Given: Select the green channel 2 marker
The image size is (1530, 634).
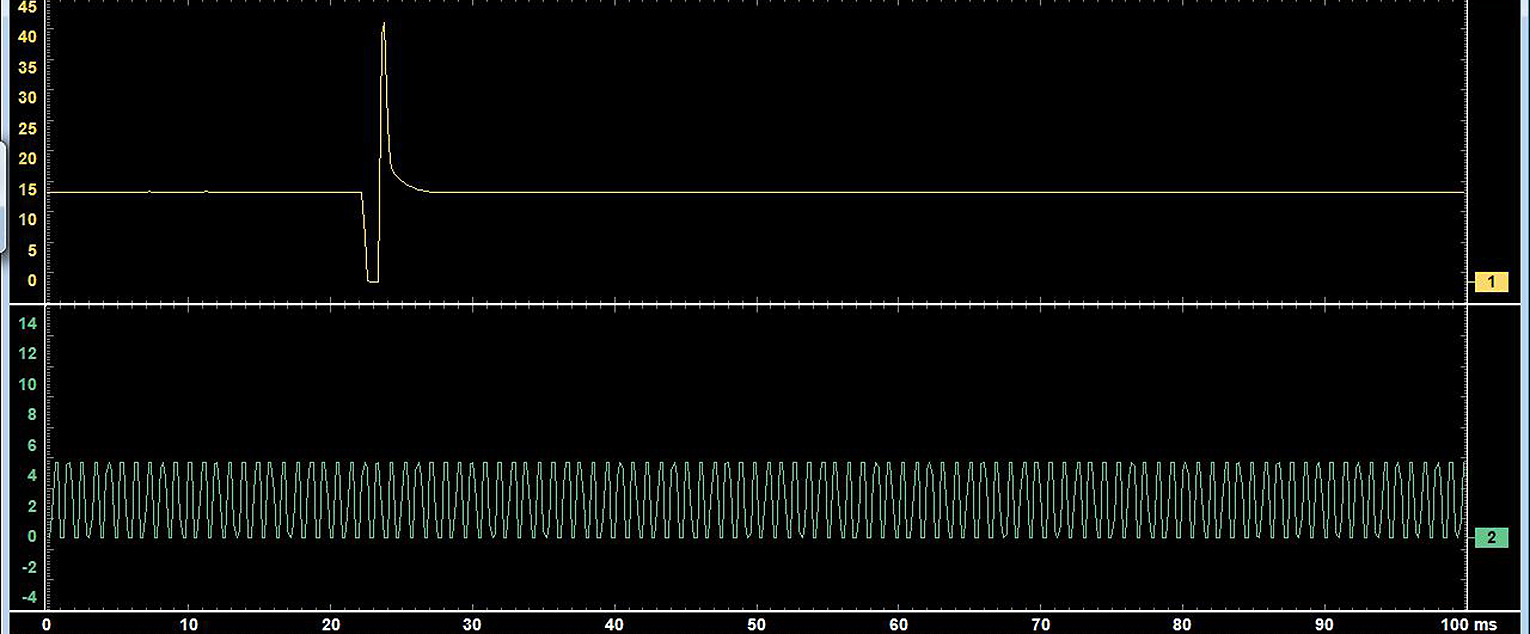Looking at the screenshot, I should click(1491, 538).
